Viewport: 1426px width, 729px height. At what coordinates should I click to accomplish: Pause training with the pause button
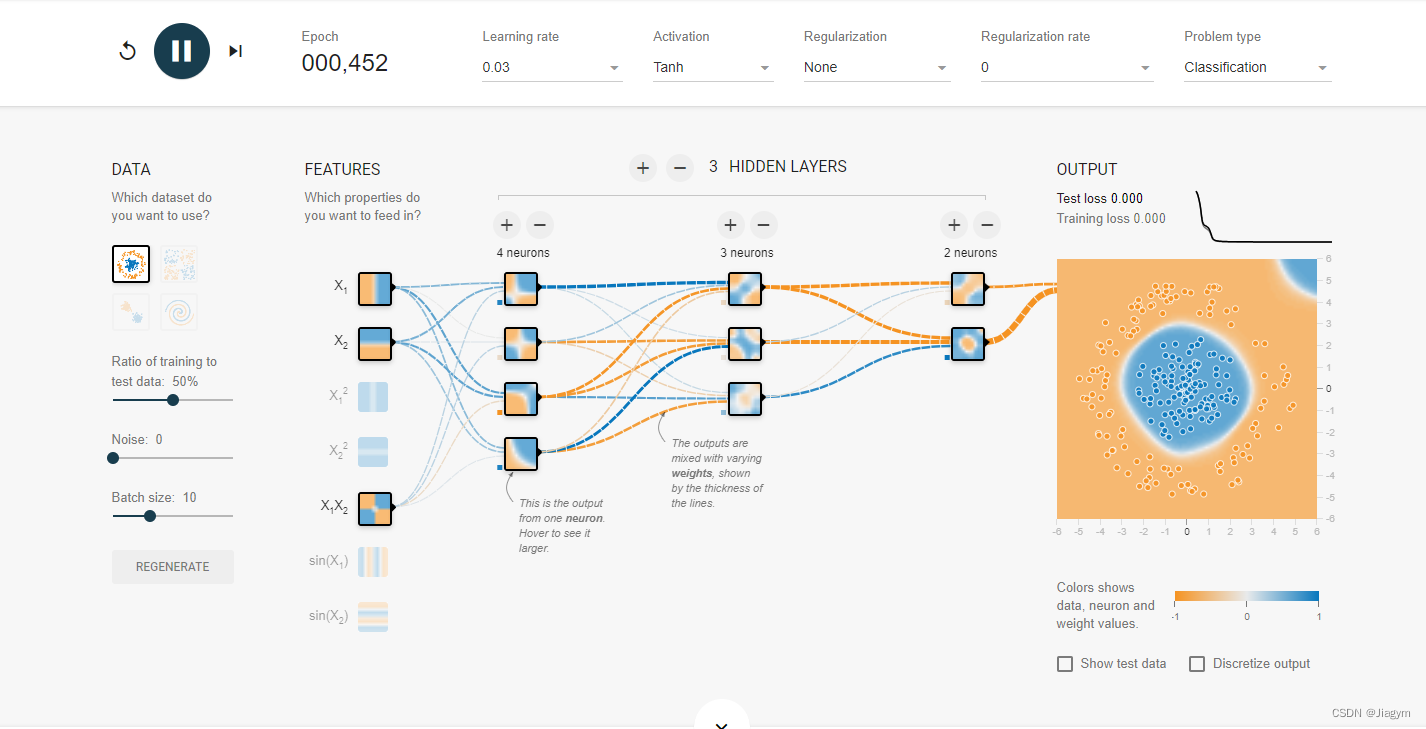182,51
